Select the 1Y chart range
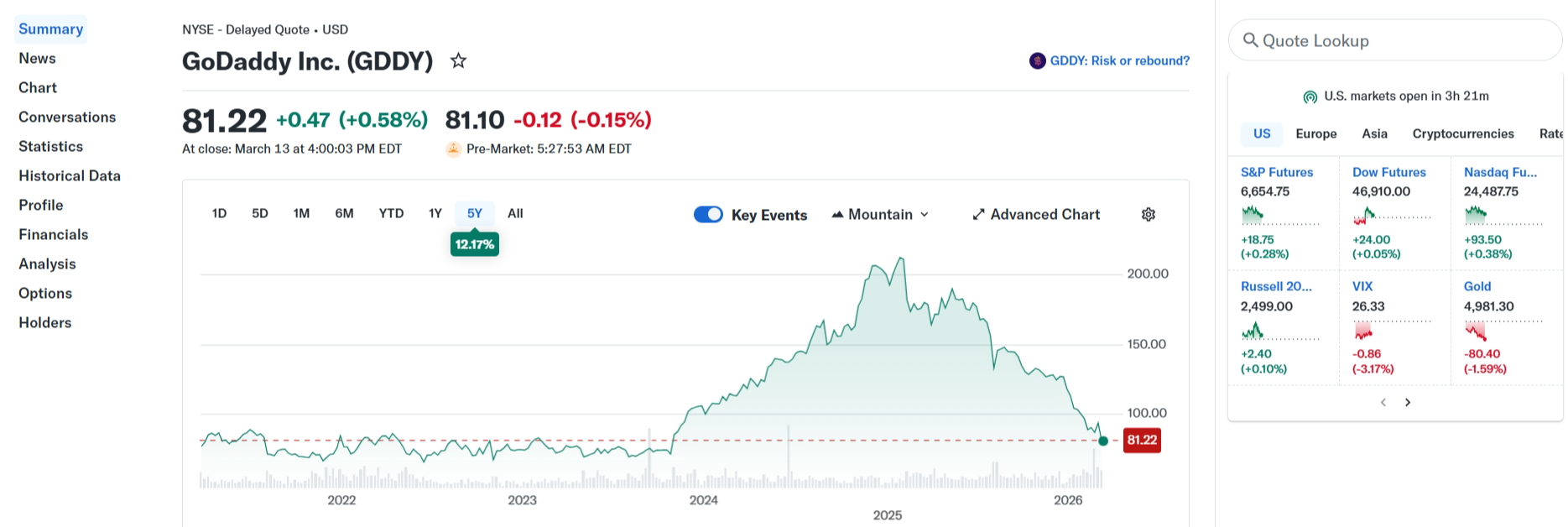Screen dimensions: 1568x527 click(x=435, y=214)
